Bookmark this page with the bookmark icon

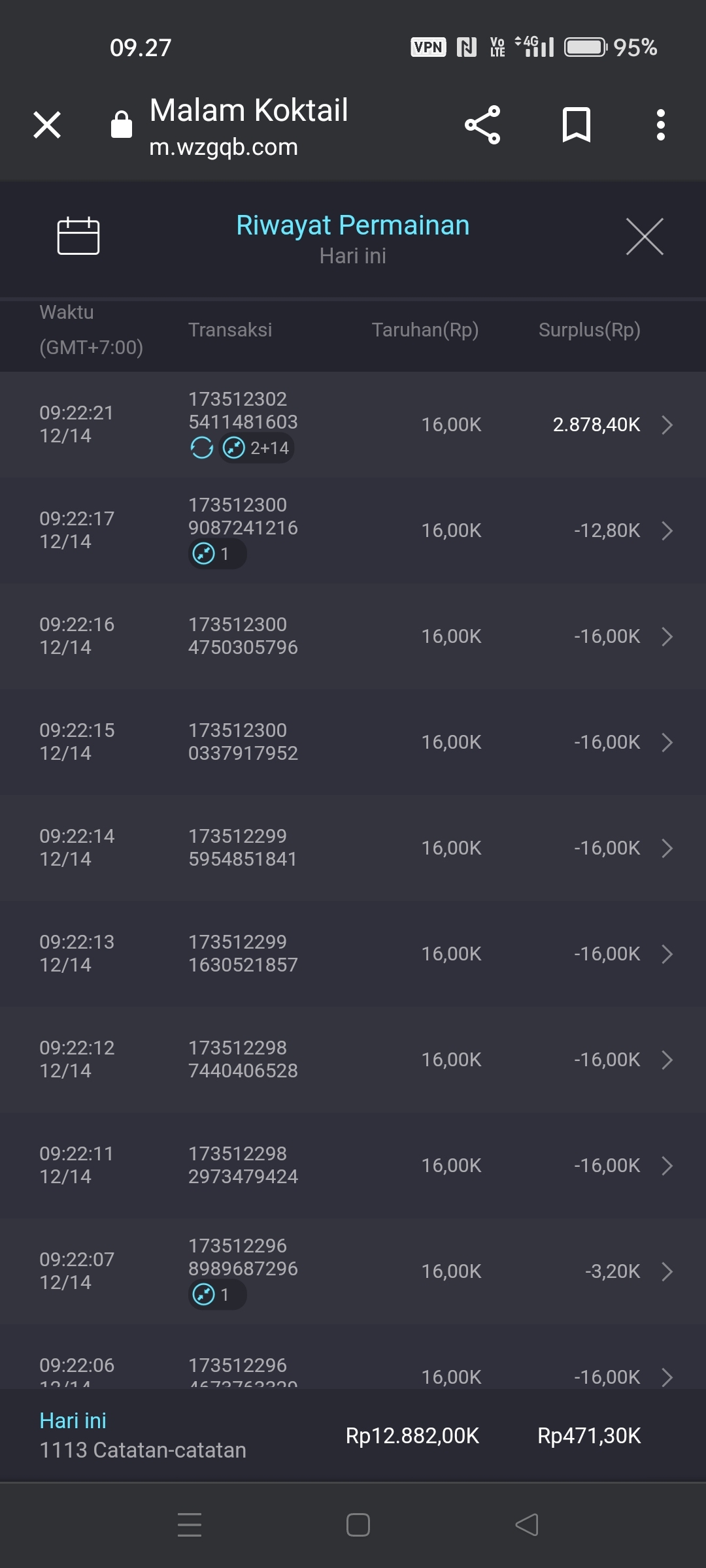(576, 125)
